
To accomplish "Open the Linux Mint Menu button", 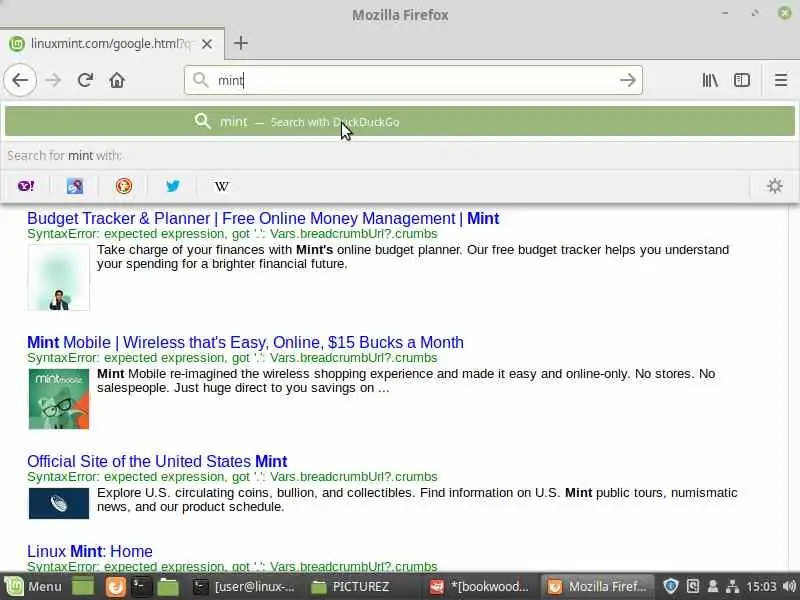I will pos(33,586).
